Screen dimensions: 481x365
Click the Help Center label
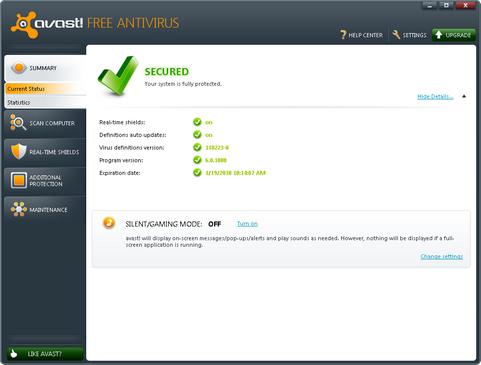point(366,35)
